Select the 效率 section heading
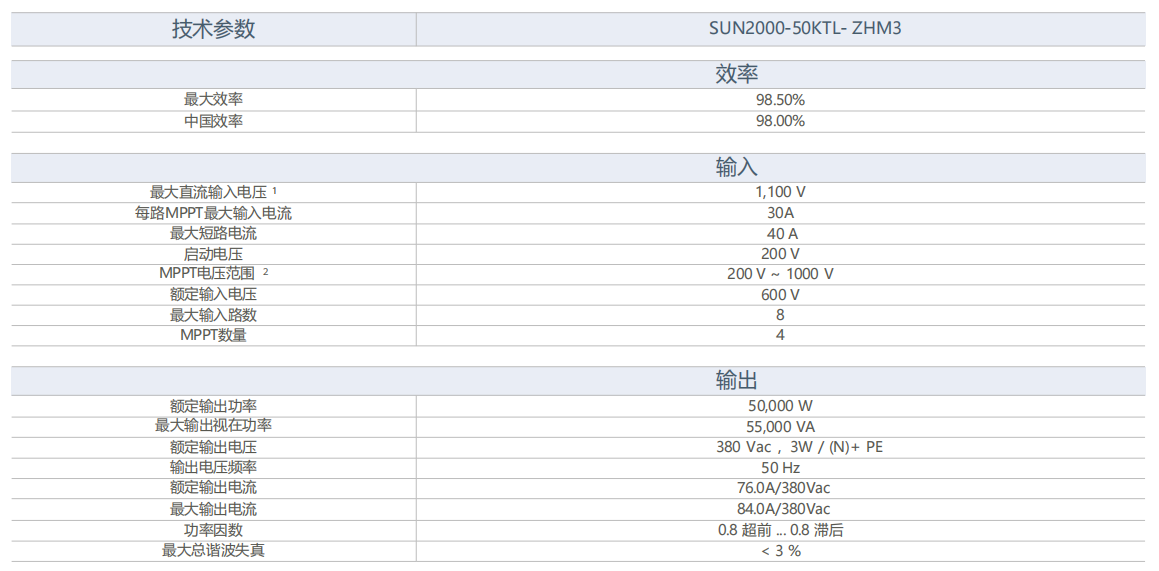This screenshot has width=1159, height=571. point(737,74)
